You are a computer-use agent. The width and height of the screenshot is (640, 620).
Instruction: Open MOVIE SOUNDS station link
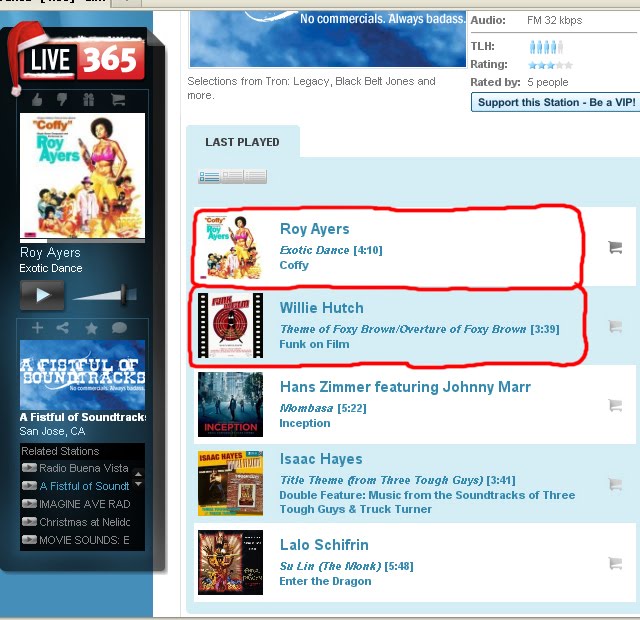pyautogui.click(x=84, y=540)
